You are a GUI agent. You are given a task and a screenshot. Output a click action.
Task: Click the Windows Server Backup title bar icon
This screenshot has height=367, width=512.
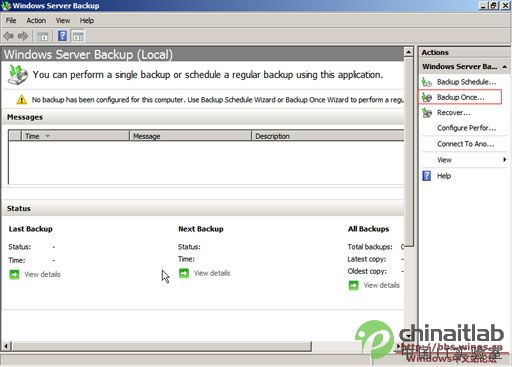(6, 6)
